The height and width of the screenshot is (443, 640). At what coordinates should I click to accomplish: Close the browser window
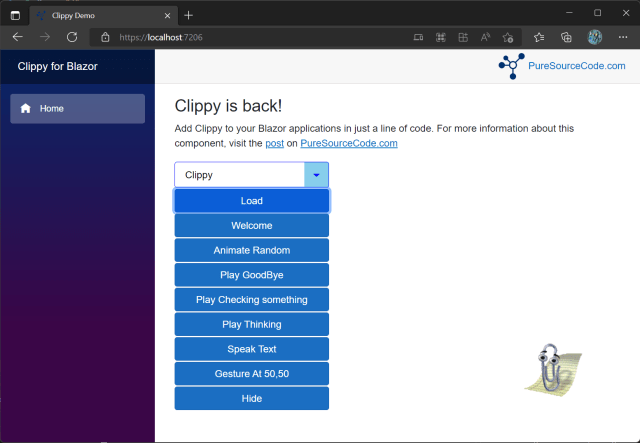[626, 13]
